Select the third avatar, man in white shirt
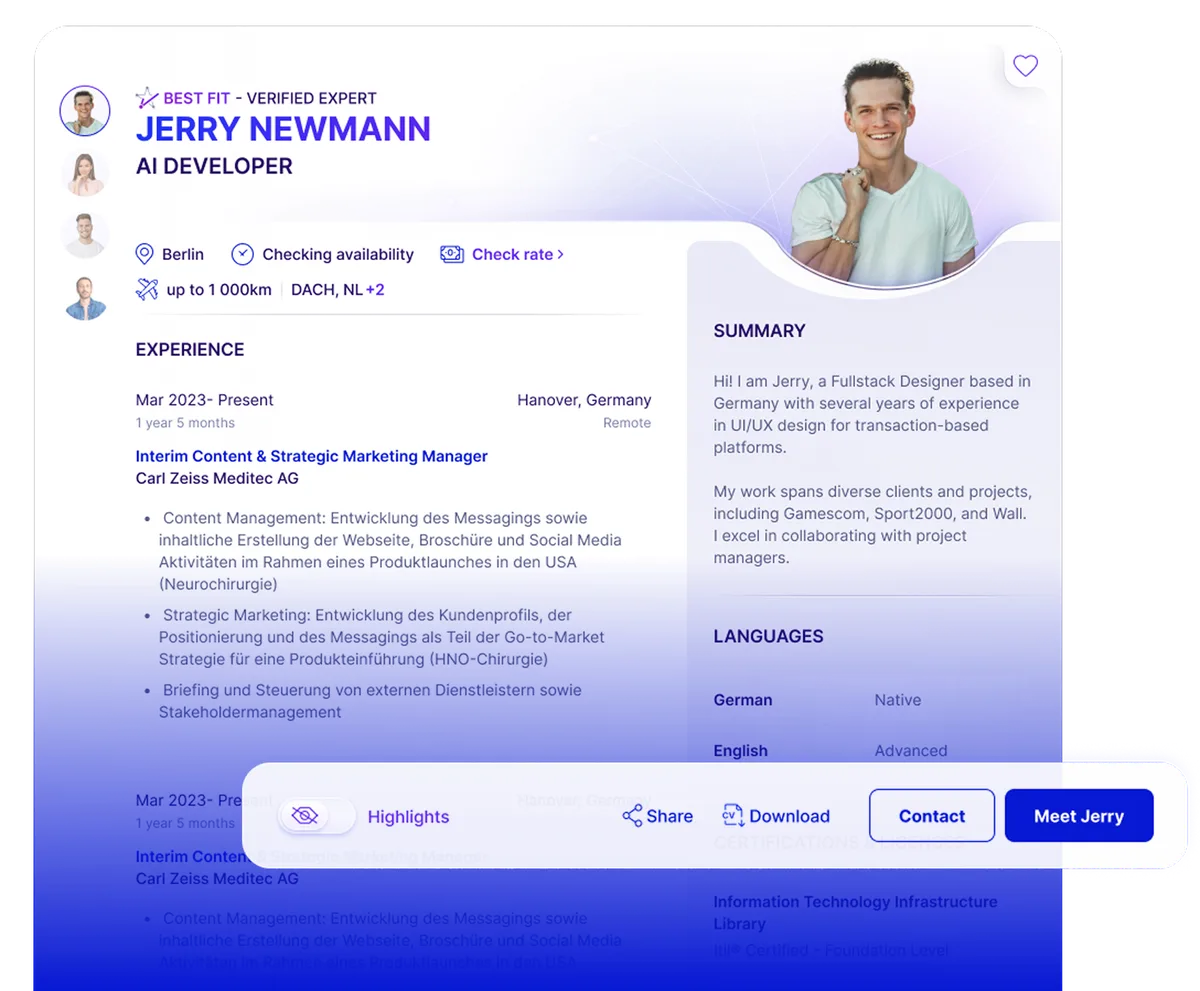The width and height of the screenshot is (1200, 991). click(85, 236)
